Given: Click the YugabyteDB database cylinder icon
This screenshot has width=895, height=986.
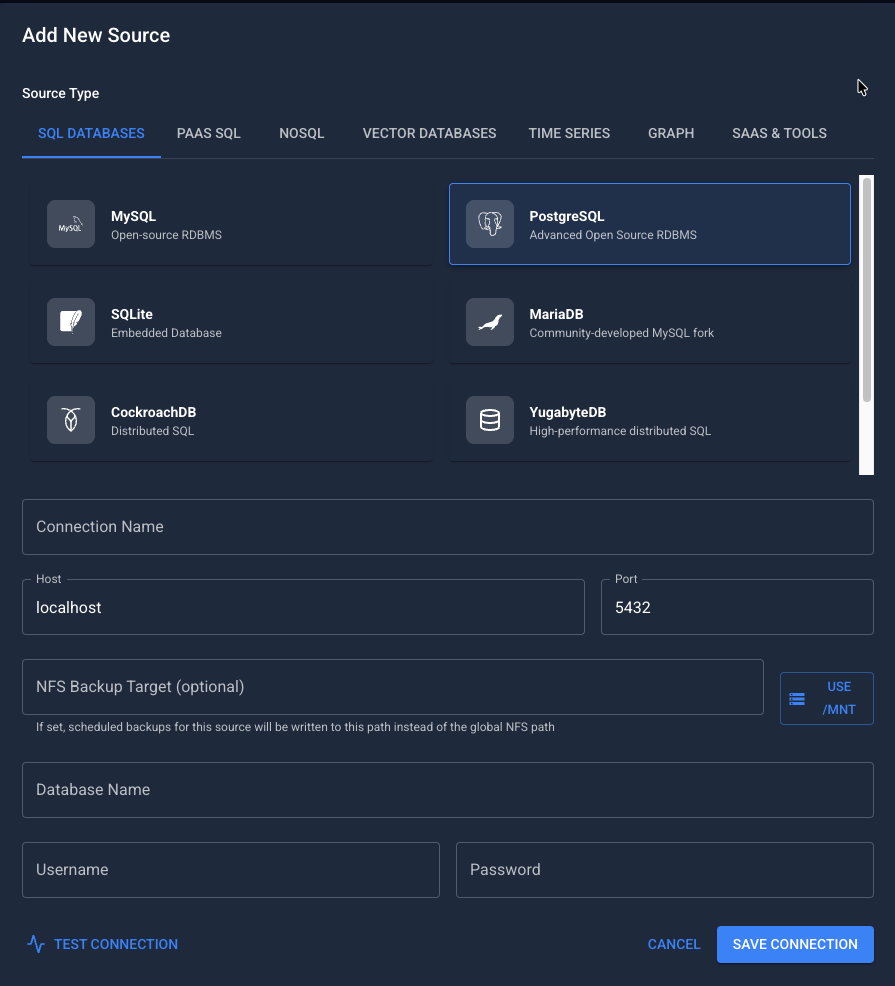Looking at the screenshot, I should [x=489, y=420].
